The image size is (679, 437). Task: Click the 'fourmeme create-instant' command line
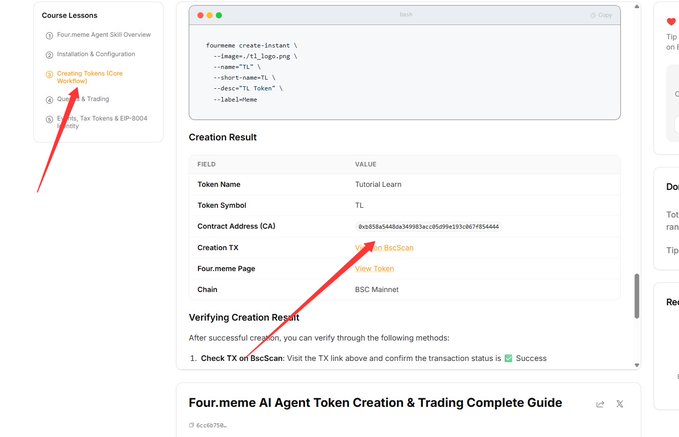pos(252,45)
